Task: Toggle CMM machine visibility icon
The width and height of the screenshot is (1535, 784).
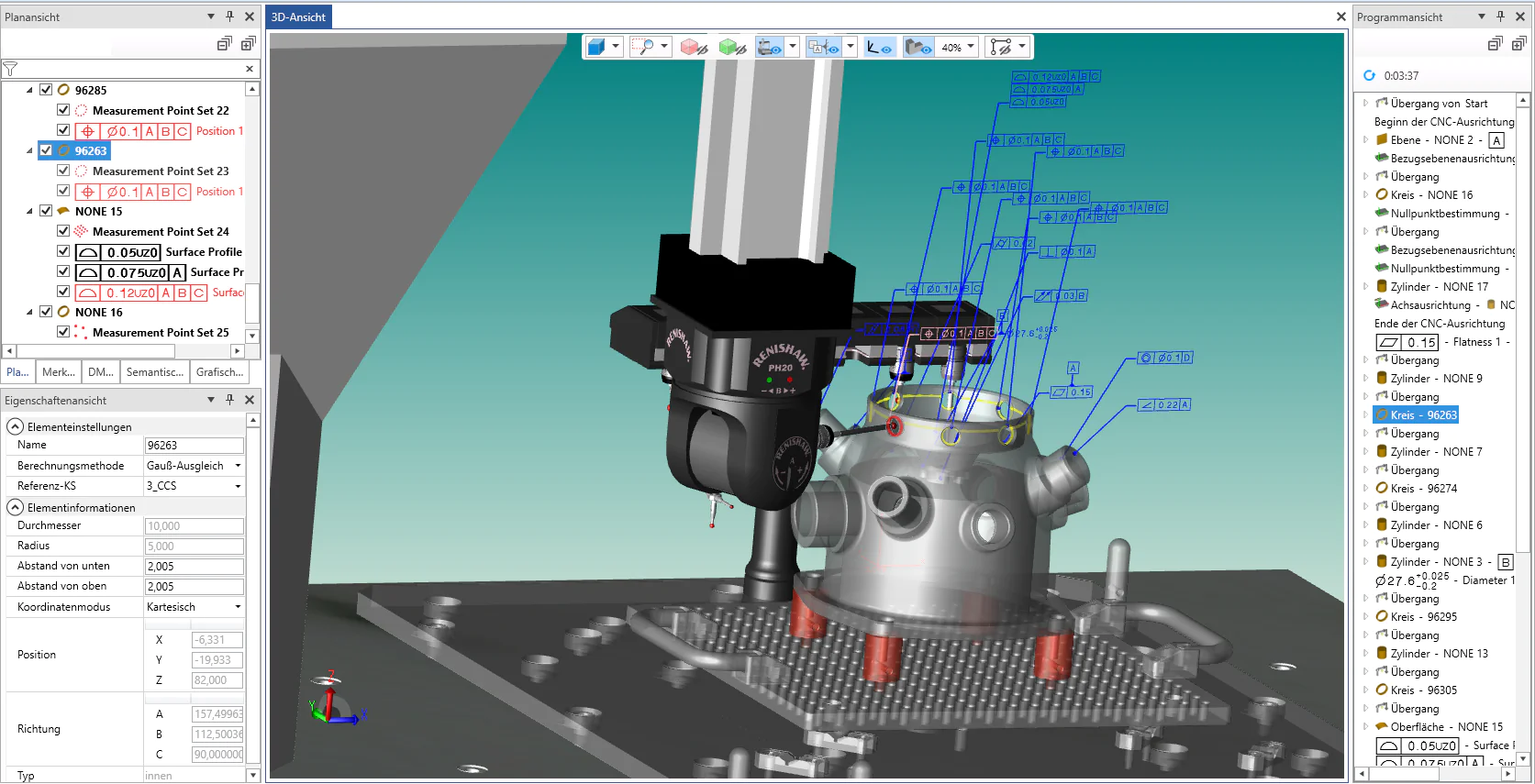Action: click(769, 47)
